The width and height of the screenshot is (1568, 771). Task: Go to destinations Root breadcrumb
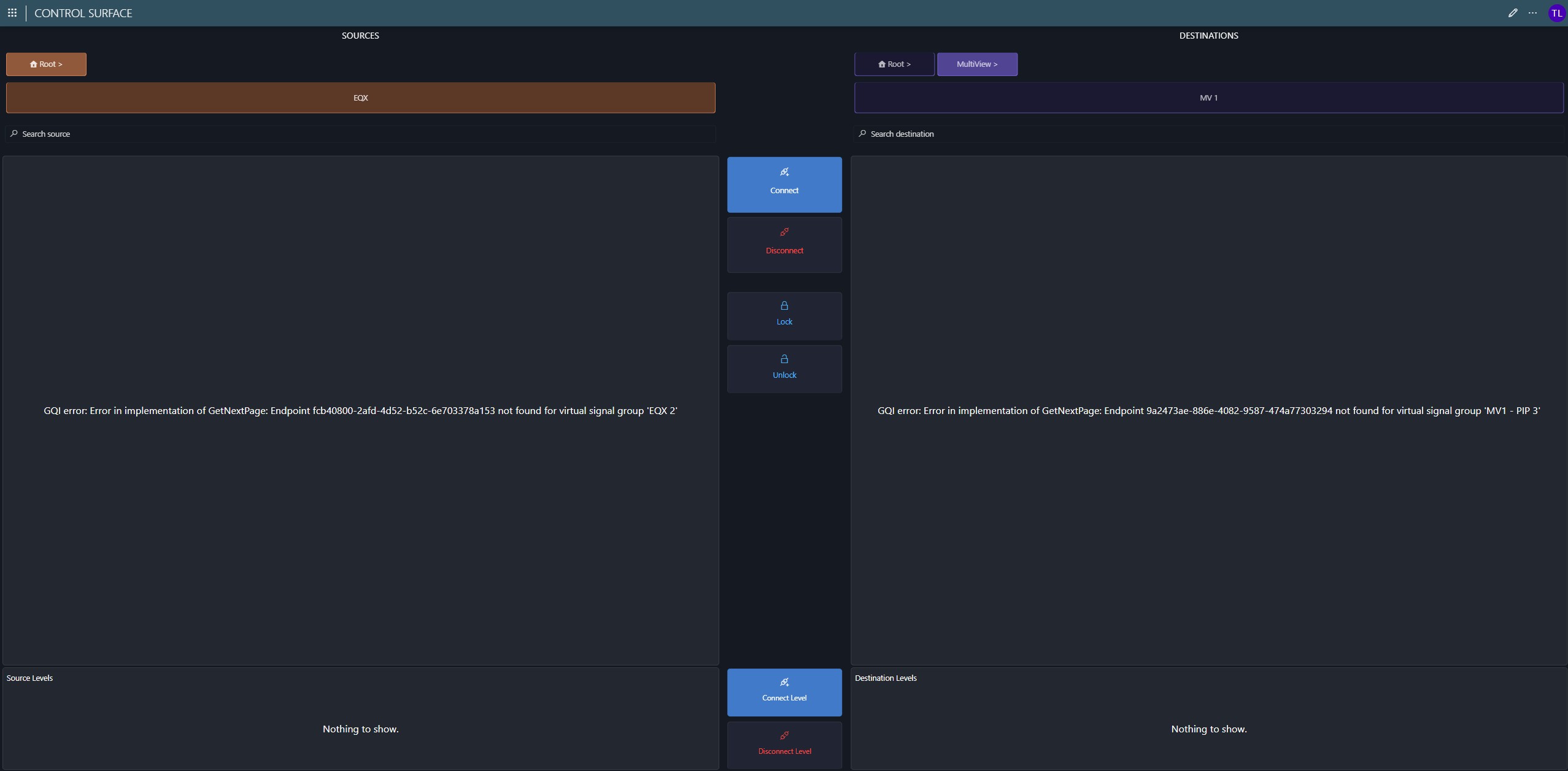[894, 64]
